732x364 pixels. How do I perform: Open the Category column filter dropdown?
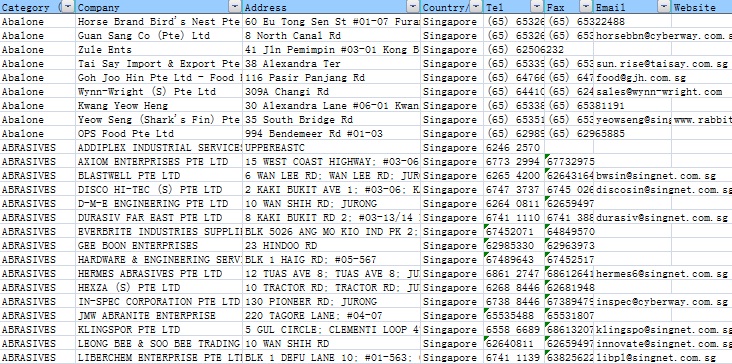coord(69,7)
